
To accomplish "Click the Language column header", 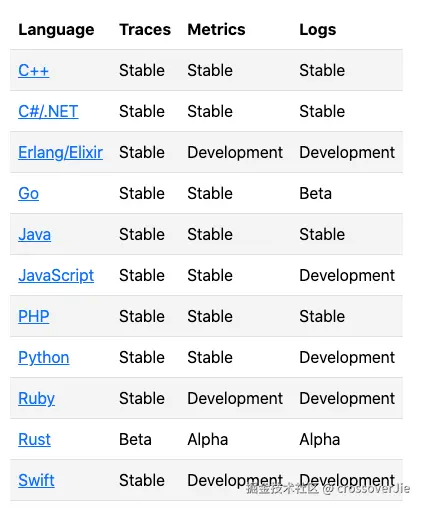I will pyautogui.click(x=56, y=30).
